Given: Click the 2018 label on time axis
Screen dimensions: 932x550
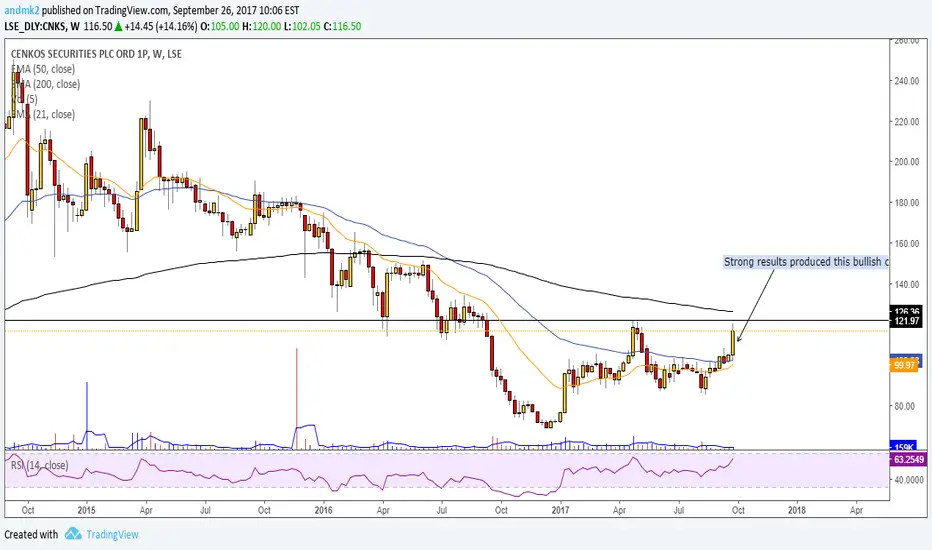Looking at the screenshot, I should pos(796,510).
